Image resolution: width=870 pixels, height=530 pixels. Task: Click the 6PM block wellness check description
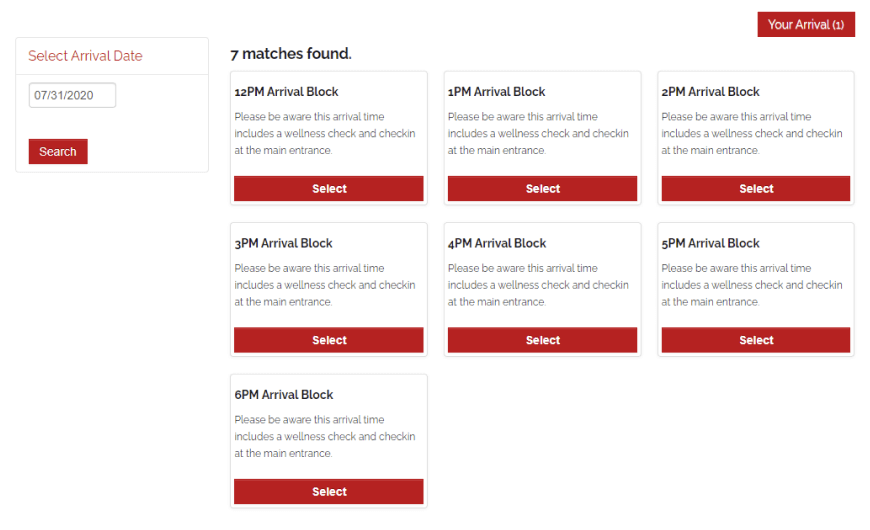point(325,437)
